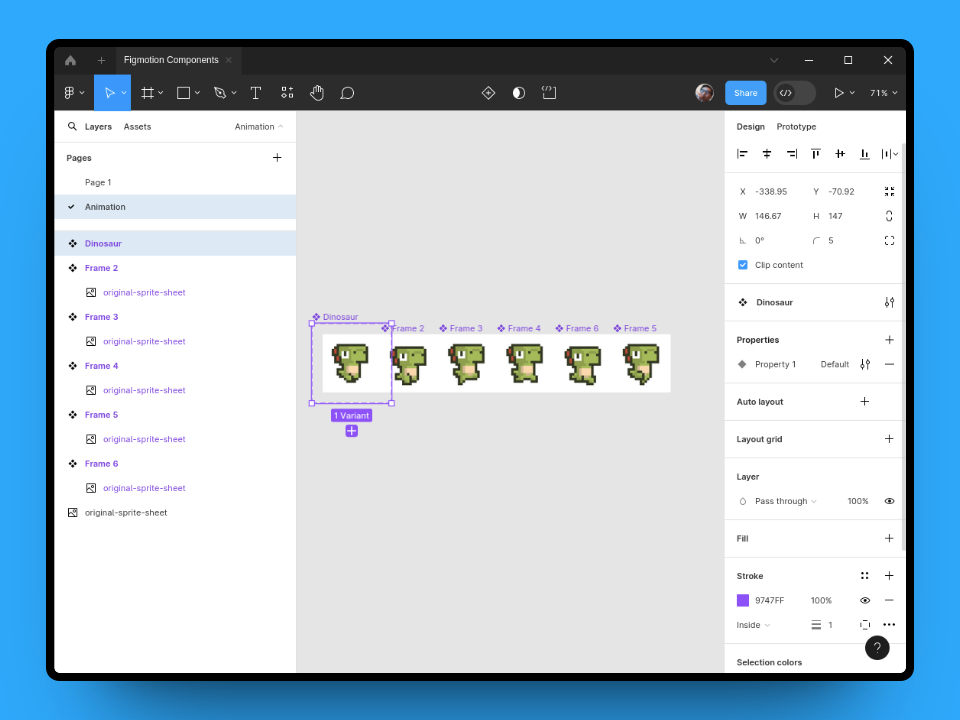Edit the width W field
The height and width of the screenshot is (720, 960).
(x=768, y=216)
